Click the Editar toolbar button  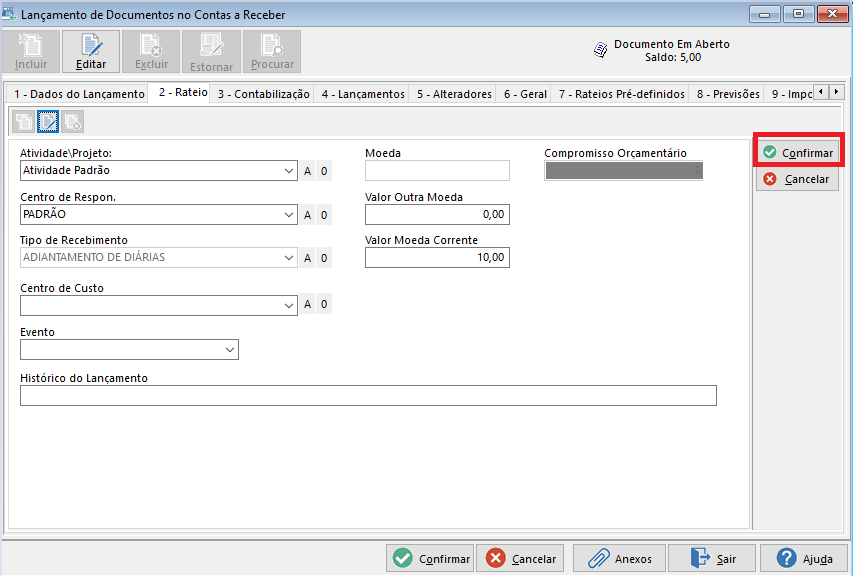(x=91, y=52)
